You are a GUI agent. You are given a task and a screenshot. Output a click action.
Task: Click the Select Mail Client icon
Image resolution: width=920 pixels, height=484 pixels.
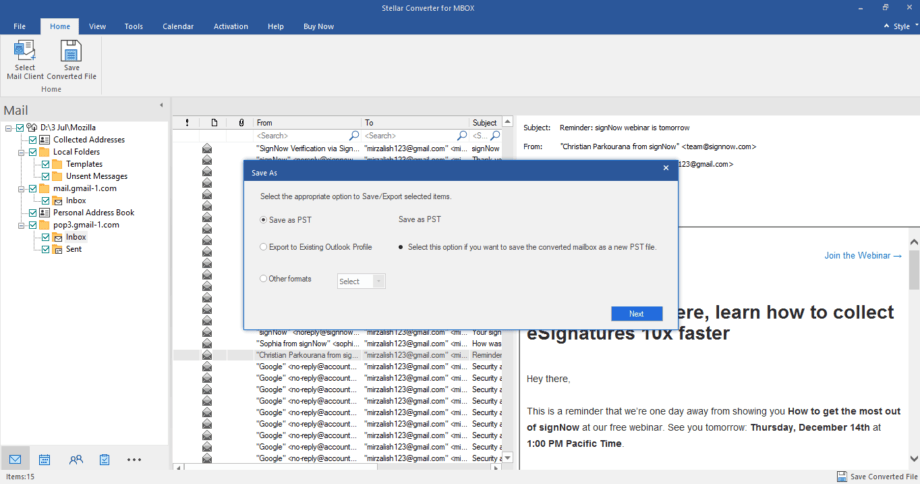(25, 52)
